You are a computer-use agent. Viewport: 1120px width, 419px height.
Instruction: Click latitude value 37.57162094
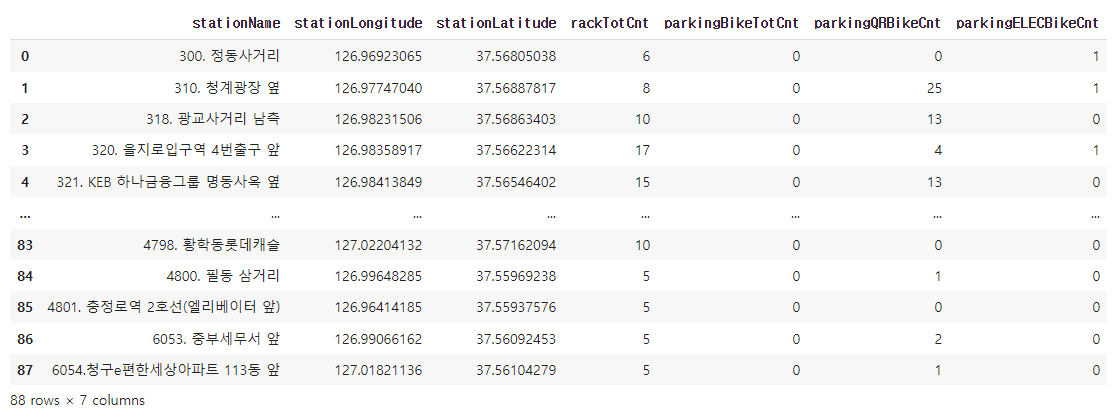point(516,245)
